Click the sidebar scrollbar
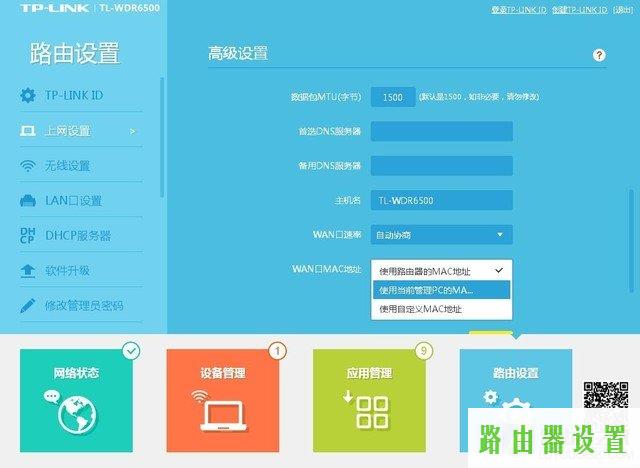The image size is (640, 468). tap(162, 138)
